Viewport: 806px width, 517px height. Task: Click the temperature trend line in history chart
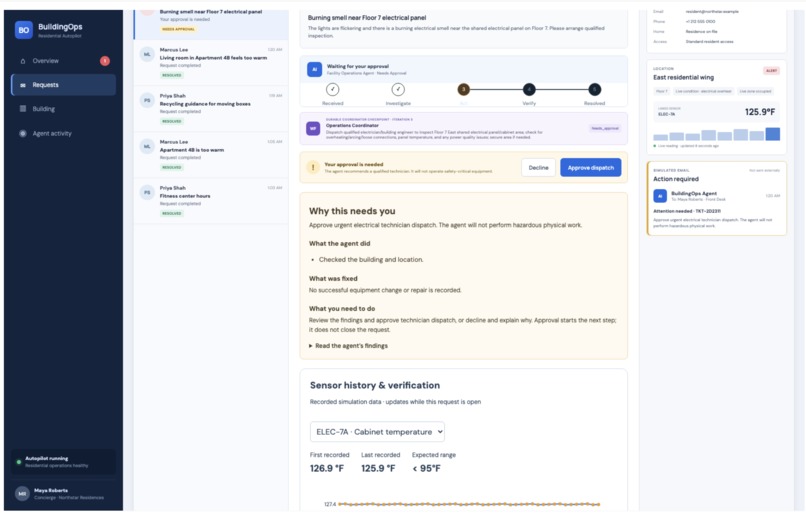tap(469, 504)
